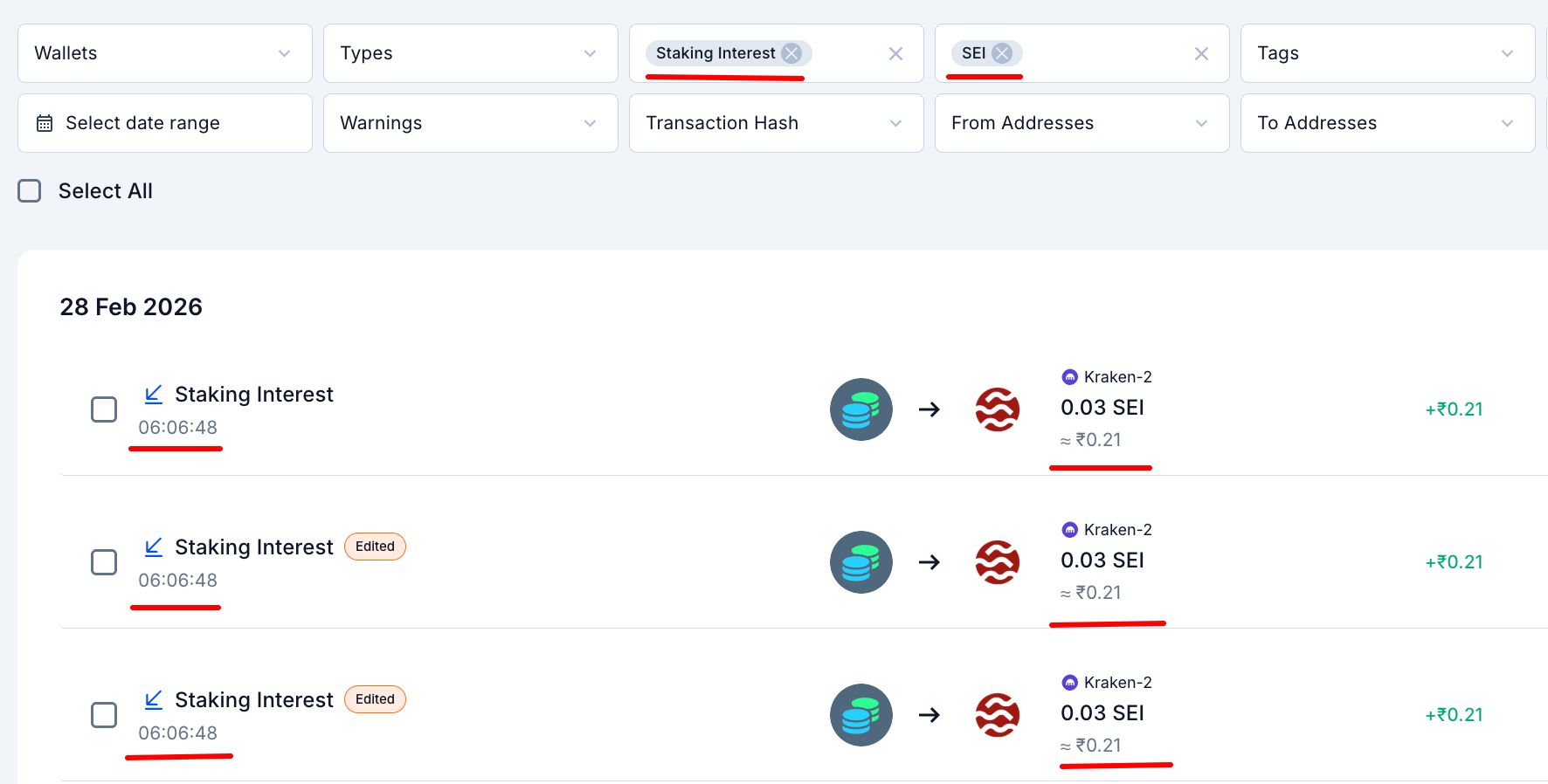Screen dimensions: 1548x784
Task: Click 0.03 SEI amount in second row
Action: 1102,560
